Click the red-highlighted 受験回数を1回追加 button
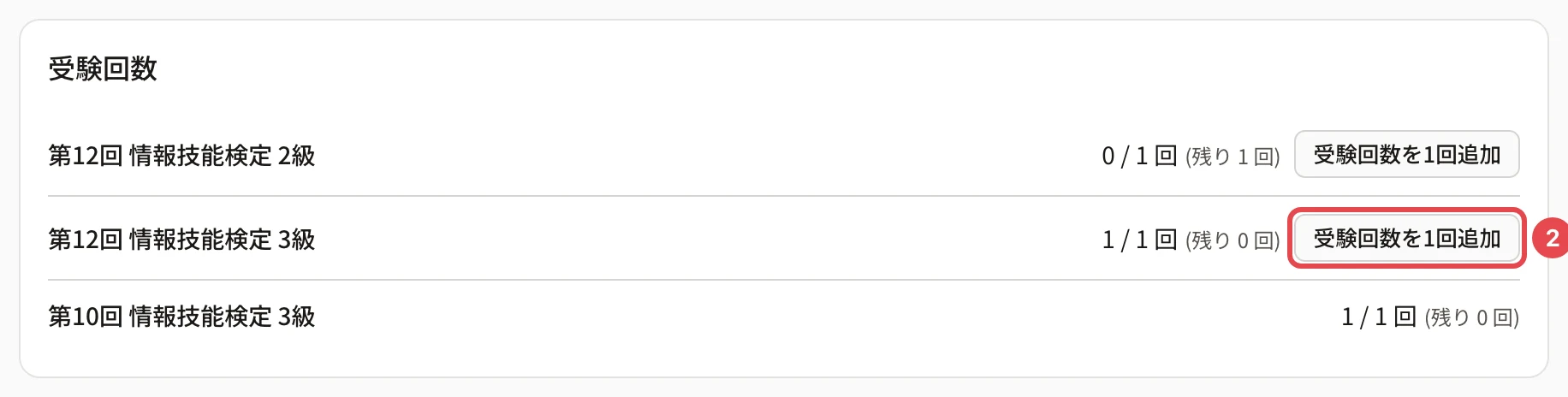Viewport: 1568px width, 397px height. pyautogui.click(x=1406, y=238)
